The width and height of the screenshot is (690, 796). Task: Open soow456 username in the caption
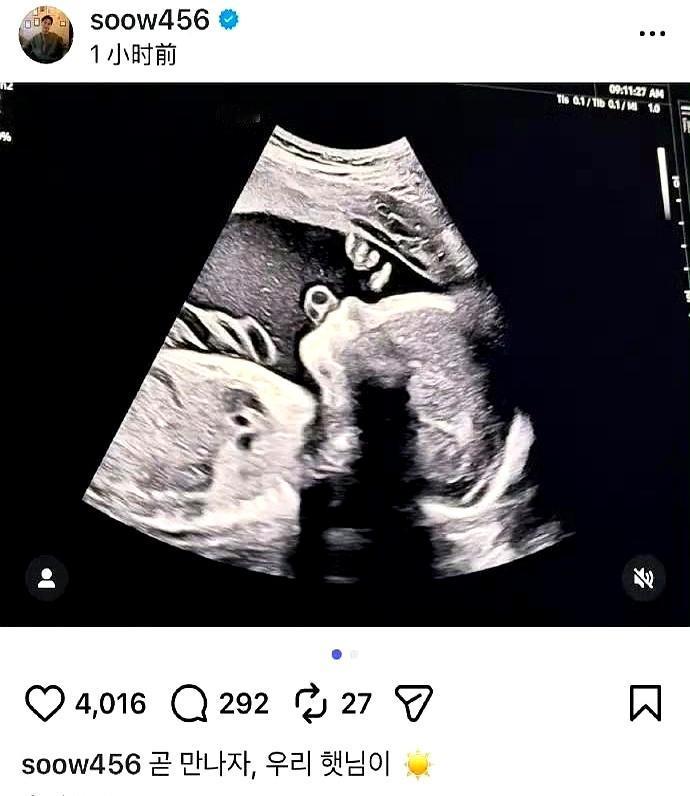pyautogui.click(x=81, y=764)
